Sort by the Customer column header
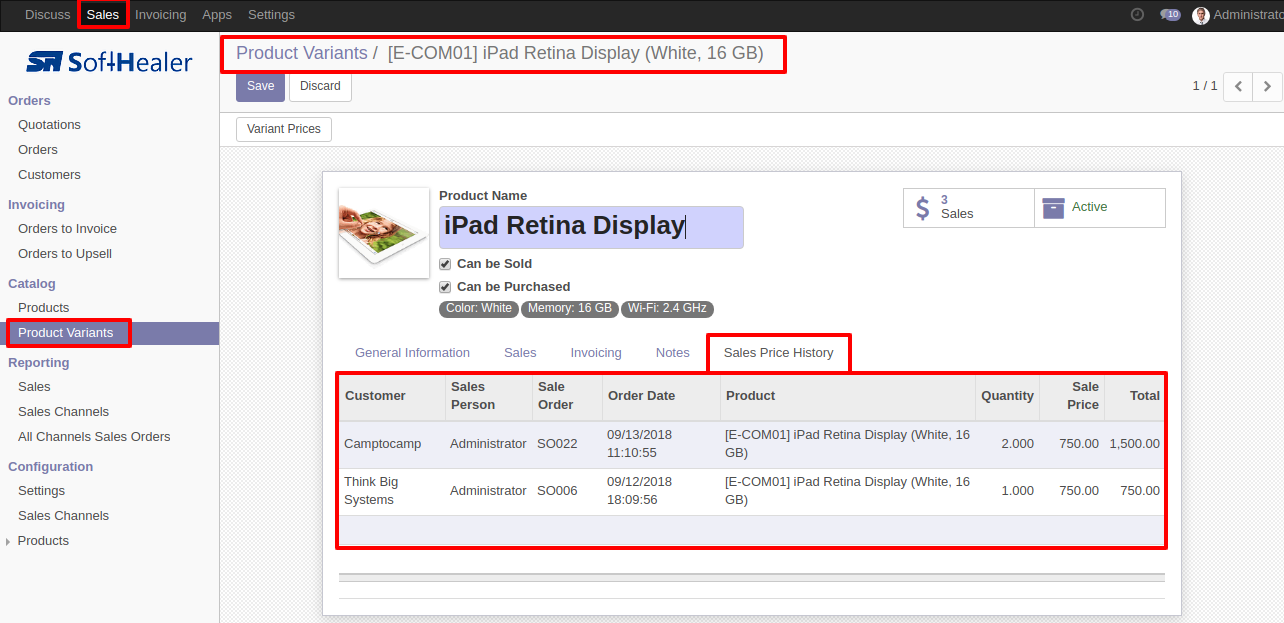1284x623 pixels. [x=392, y=397]
